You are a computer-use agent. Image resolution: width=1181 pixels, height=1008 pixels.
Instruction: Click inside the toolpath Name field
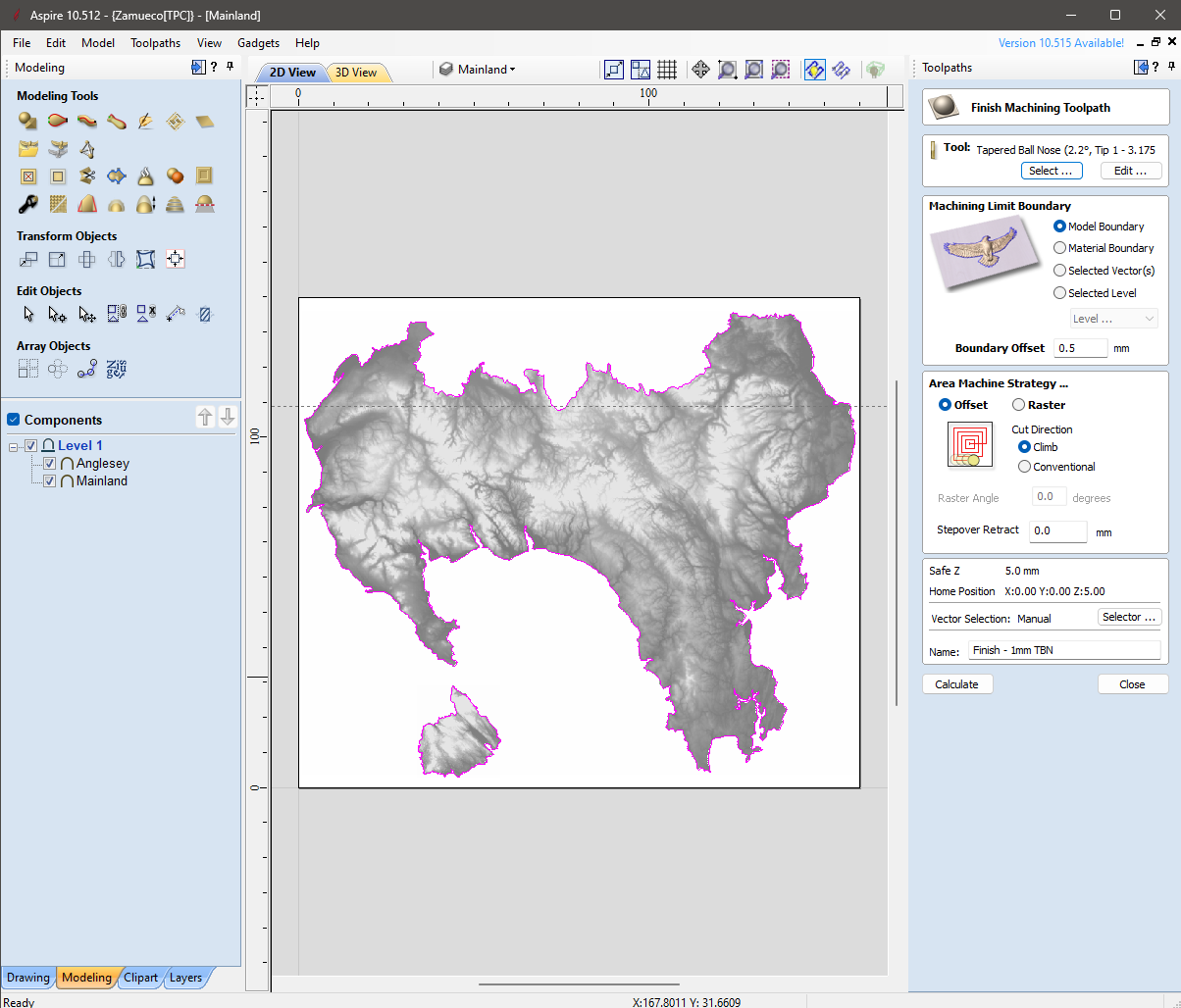[1063, 649]
